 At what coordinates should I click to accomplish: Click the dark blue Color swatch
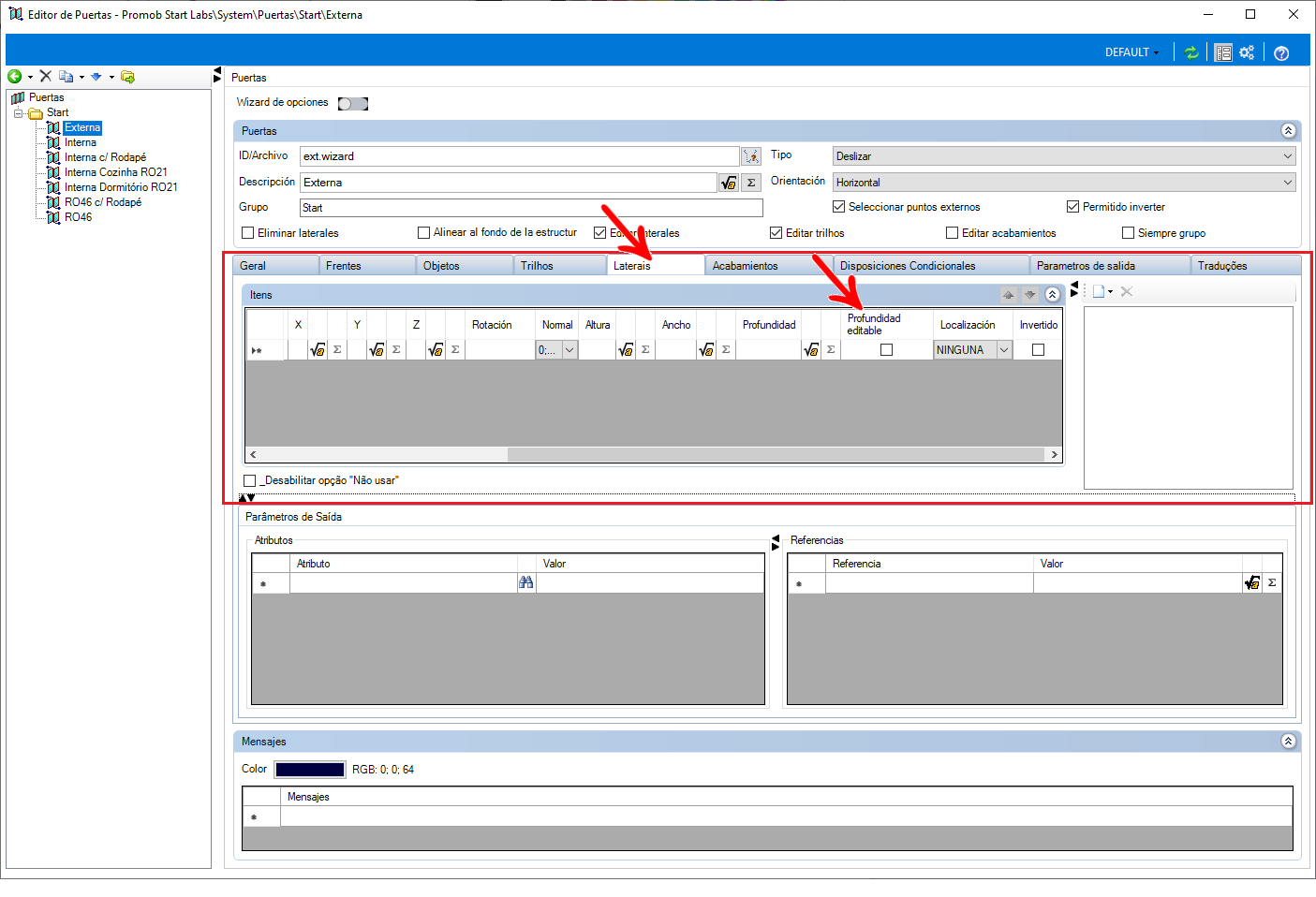[310, 770]
